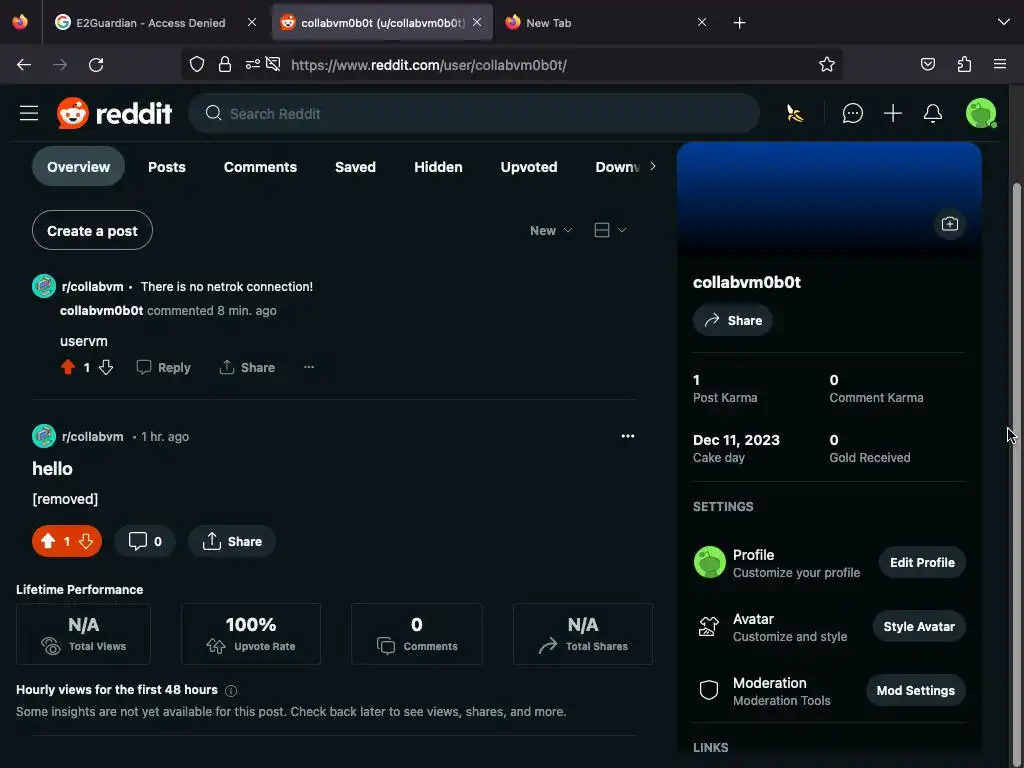Upvote the hello post
This screenshot has width=1024, height=768.
point(48,541)
